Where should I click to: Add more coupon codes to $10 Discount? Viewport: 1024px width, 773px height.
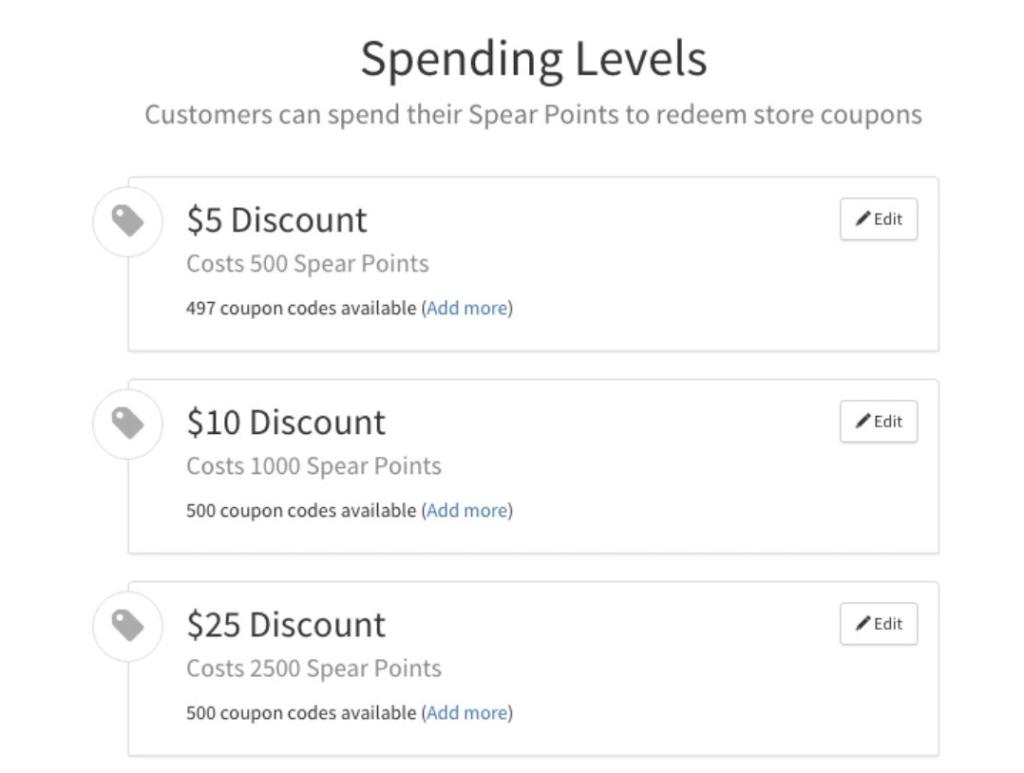point(467,510)
